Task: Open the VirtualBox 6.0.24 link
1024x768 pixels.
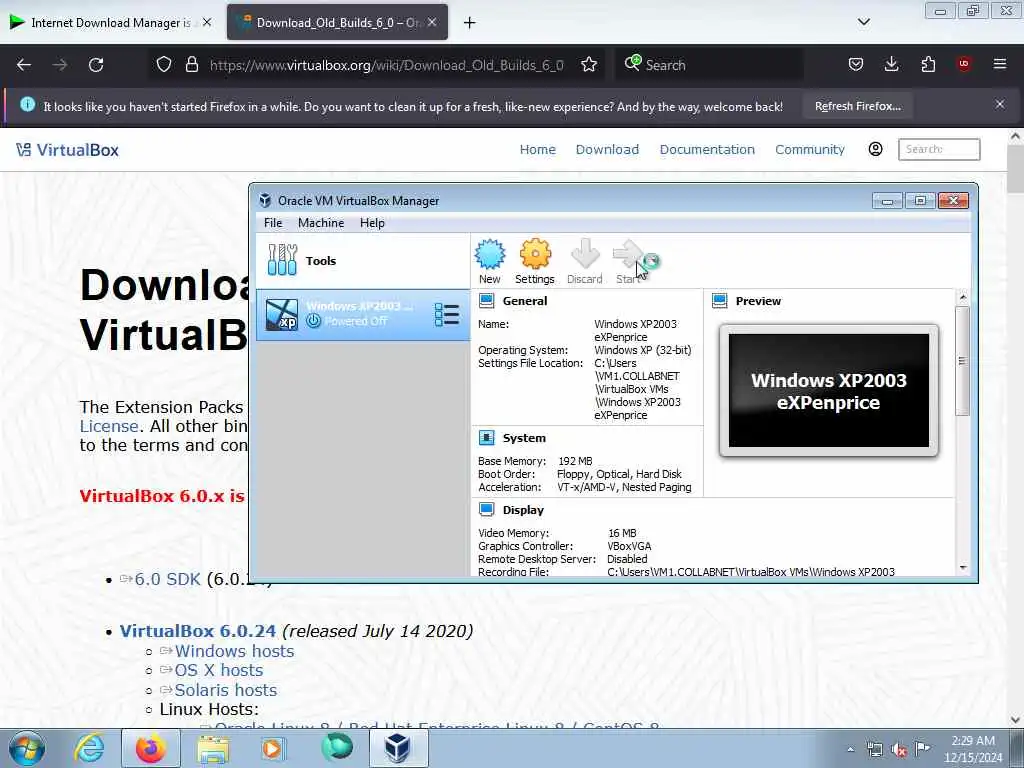Action: click(198, 631)
